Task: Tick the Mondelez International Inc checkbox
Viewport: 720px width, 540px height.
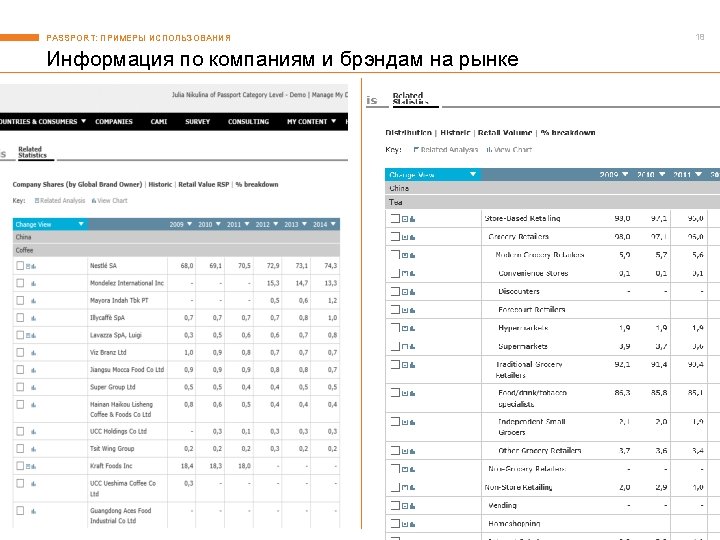Action: [20, 283]
